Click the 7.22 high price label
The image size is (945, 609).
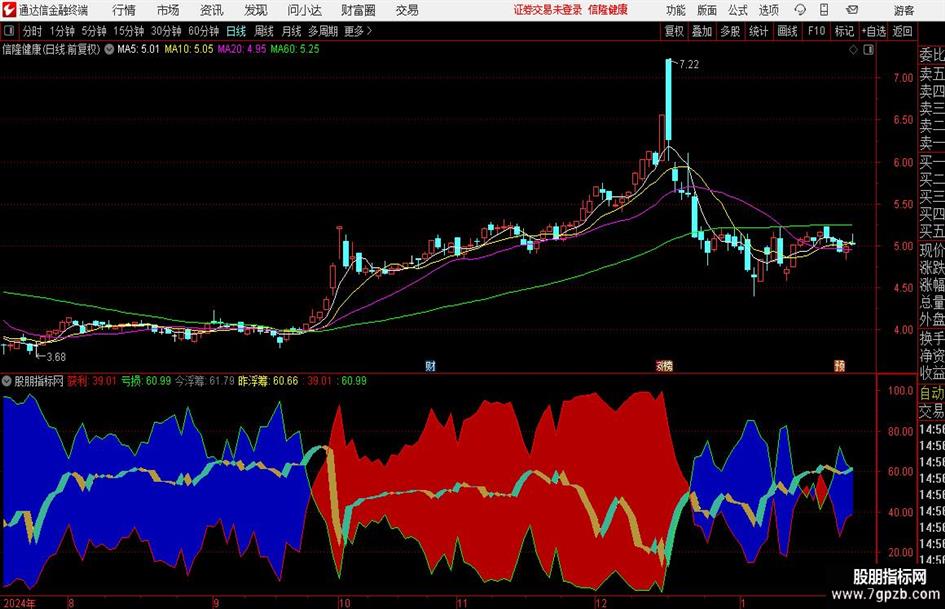[689, 64]
